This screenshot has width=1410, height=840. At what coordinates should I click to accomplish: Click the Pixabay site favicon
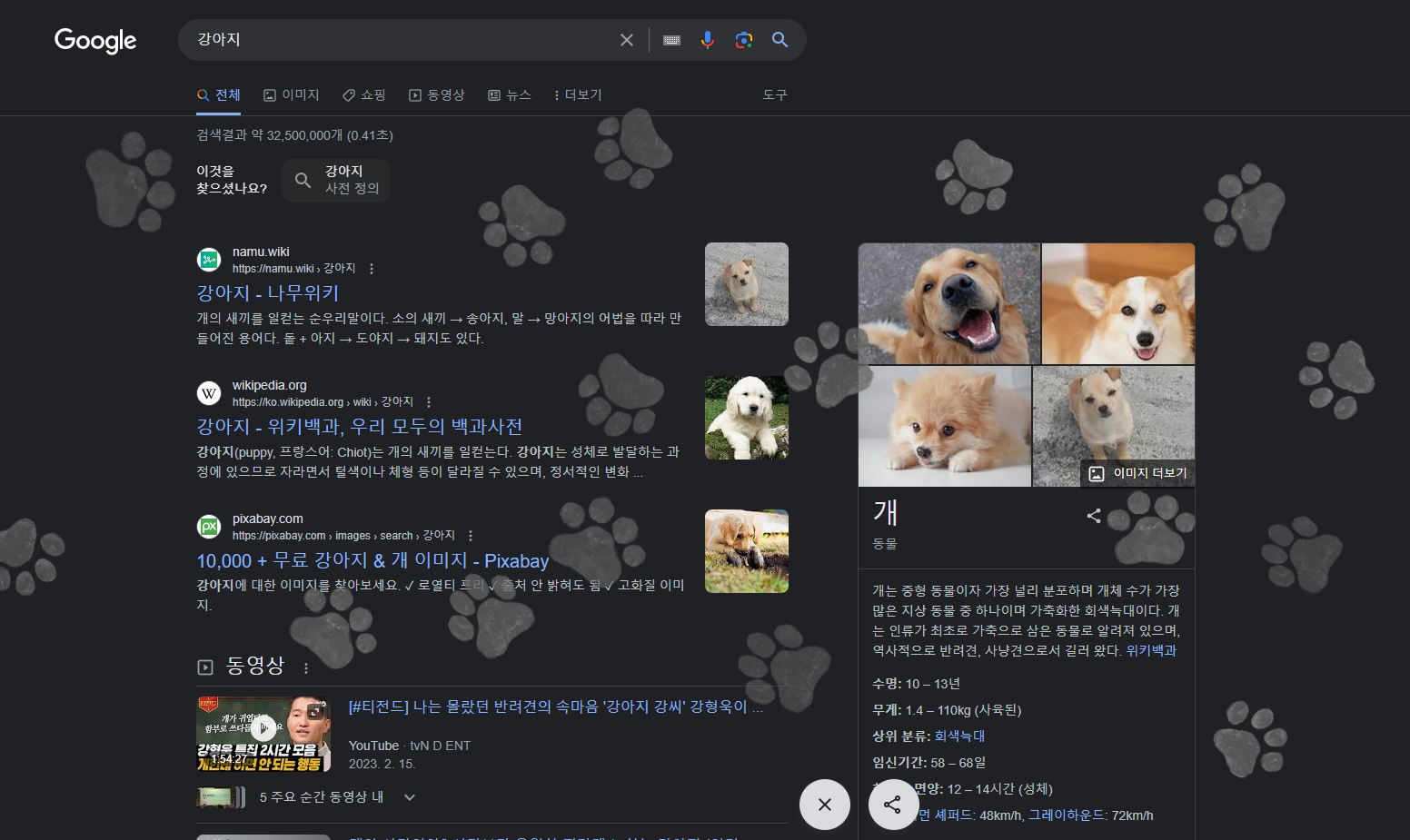pos(209,527)
